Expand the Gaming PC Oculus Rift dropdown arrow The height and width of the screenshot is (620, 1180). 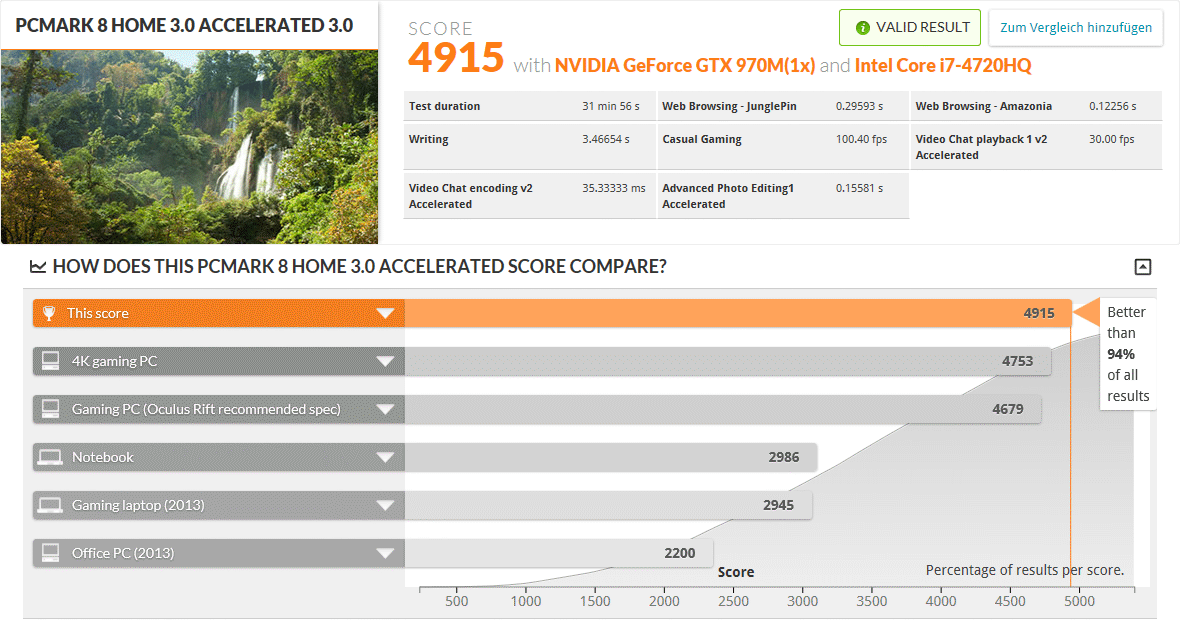385,409
